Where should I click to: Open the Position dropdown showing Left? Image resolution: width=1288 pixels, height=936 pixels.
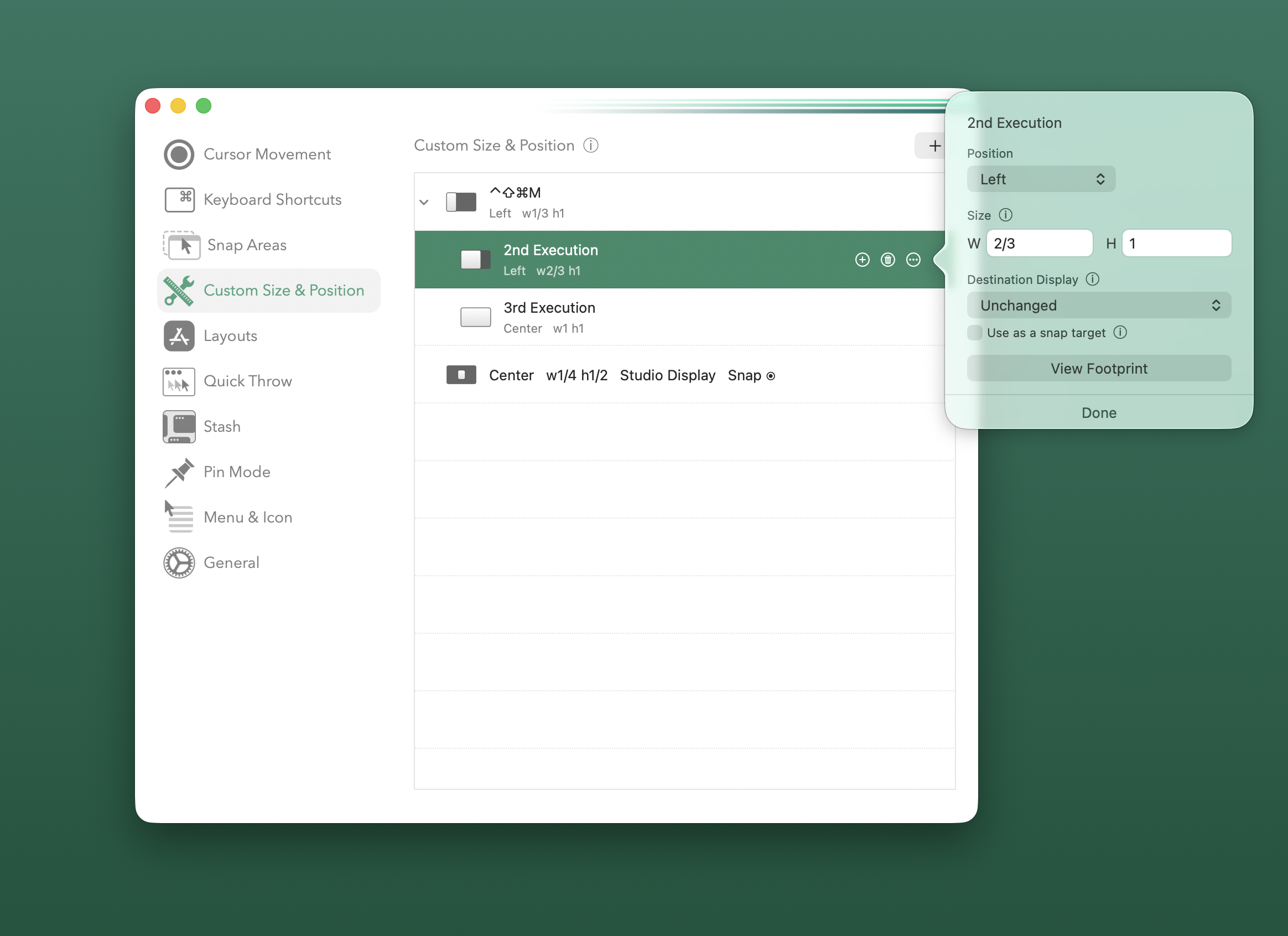tap(1041, 179)
